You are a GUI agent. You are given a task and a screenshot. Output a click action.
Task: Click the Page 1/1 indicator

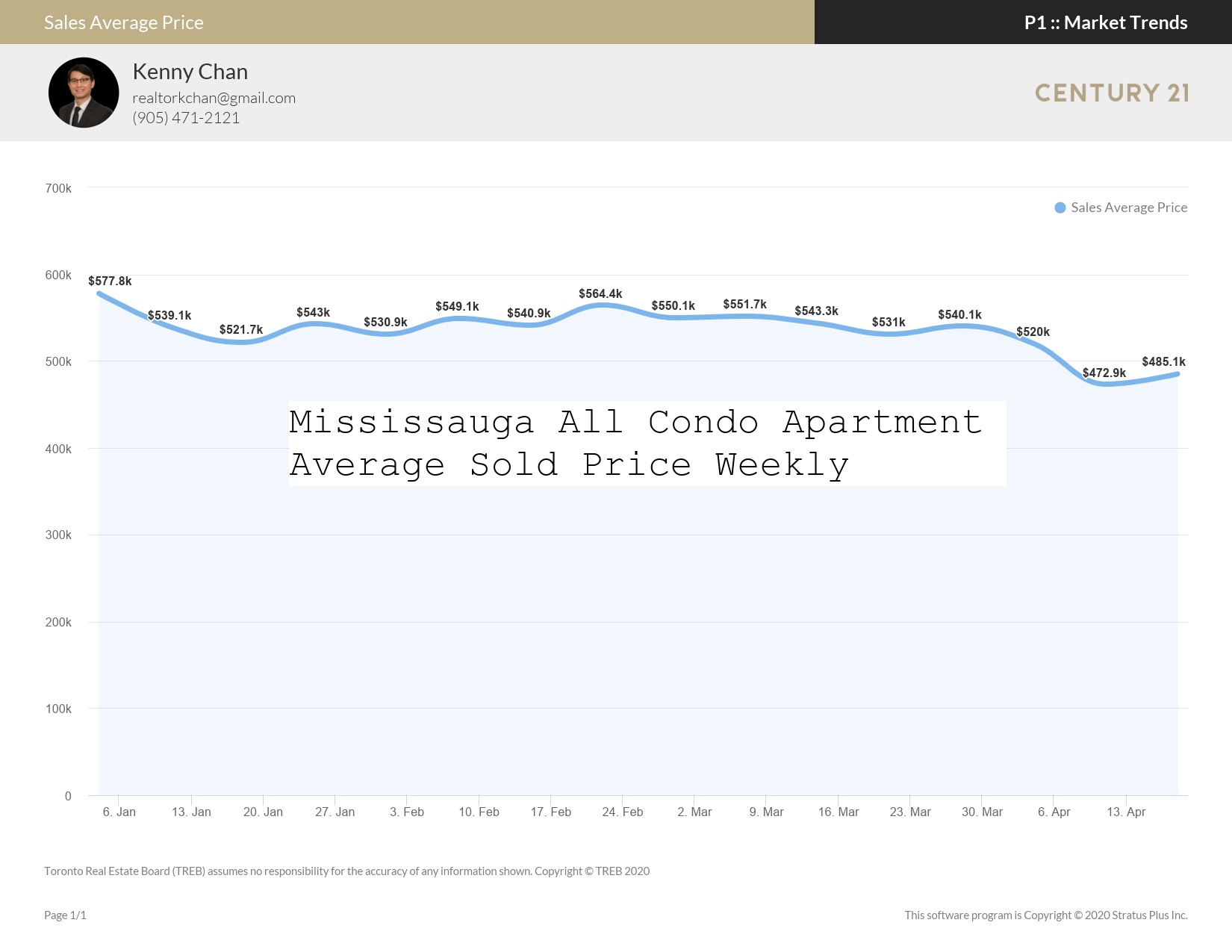pyautogui.click(x=65, y=915)
